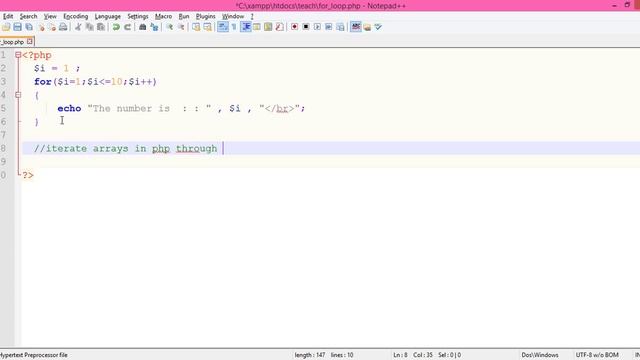Save the file with the Save icon

click(17, 27)
